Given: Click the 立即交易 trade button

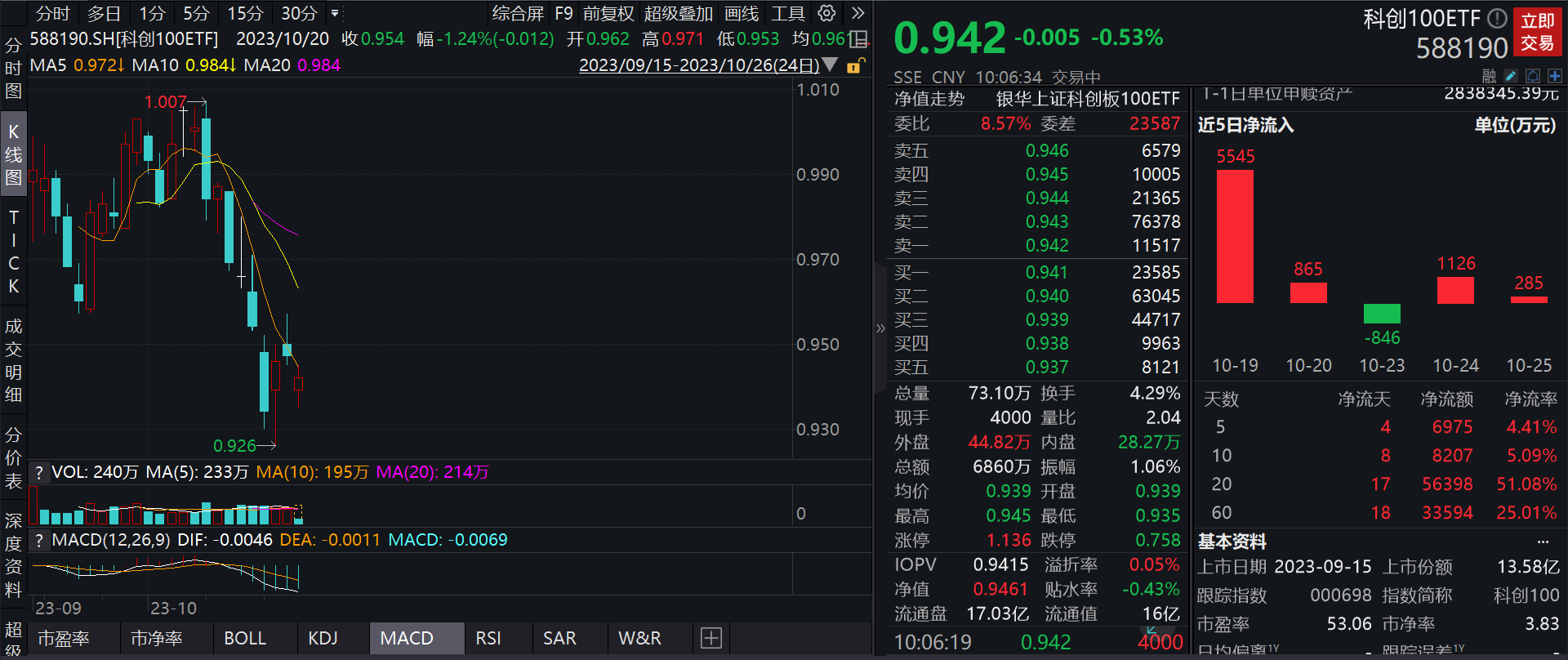Looking at the screenshot, I should pos(1538,32).
